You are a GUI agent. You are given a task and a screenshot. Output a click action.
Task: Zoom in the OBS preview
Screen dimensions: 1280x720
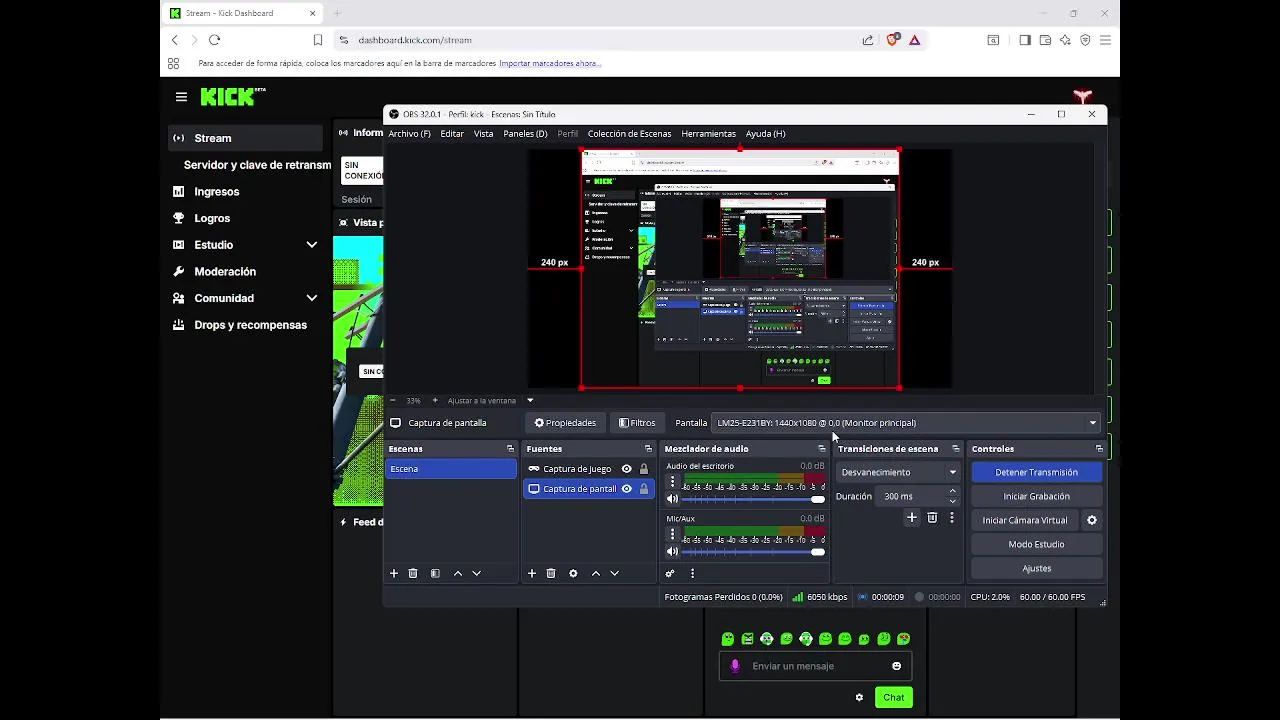(x=435, y=400)
